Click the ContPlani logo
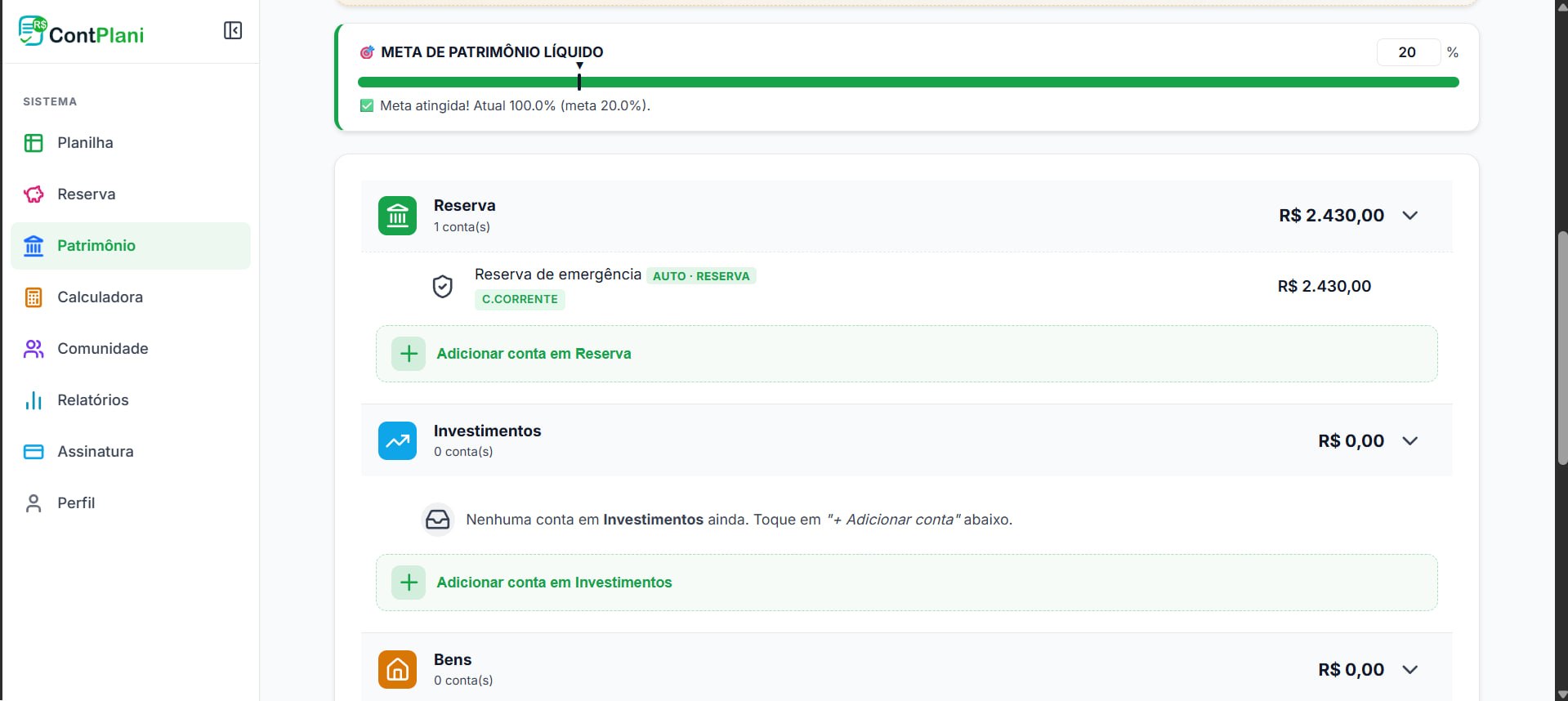The height and width of the screenshot is (701, 1568). click(81, 32)
